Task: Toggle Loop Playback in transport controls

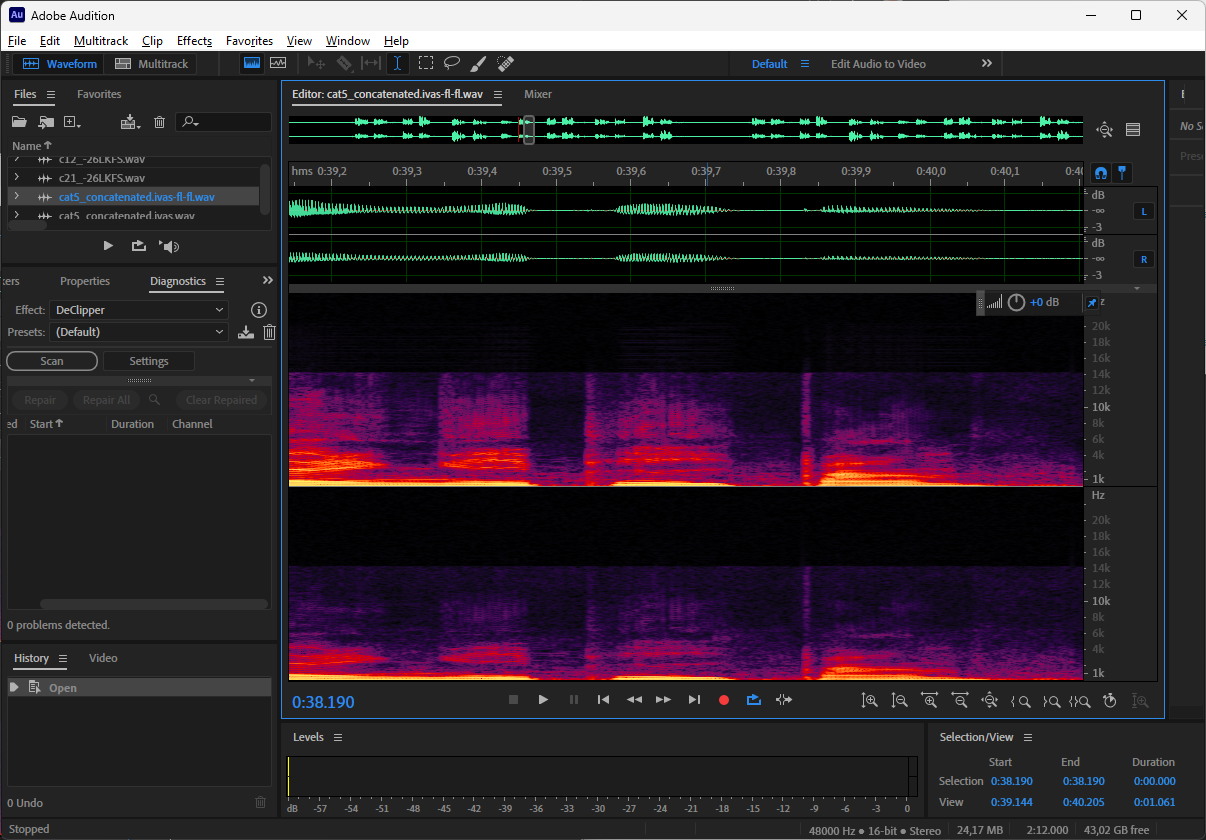Action: (754, 700)
